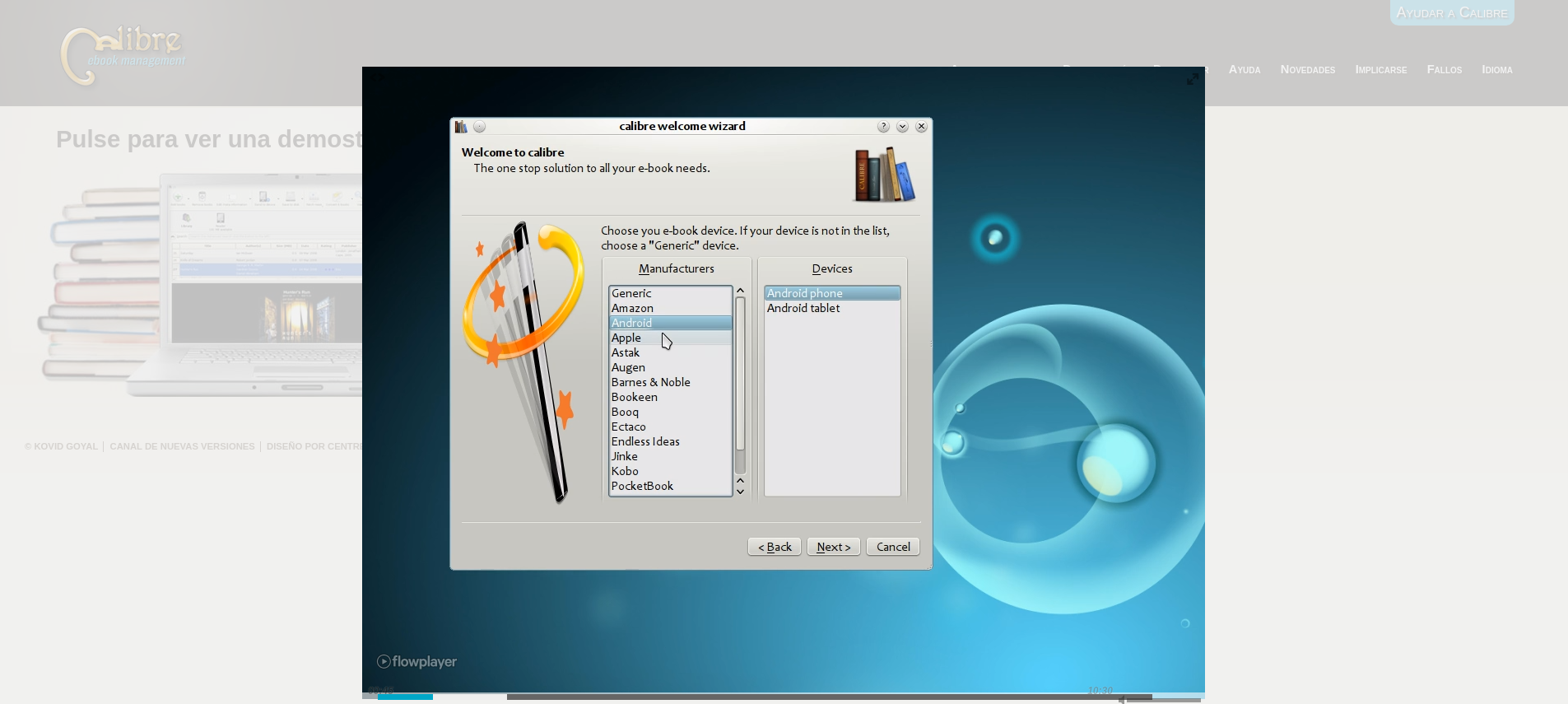Toggle video fullscreen with the expand arrows icon
Image resolution: width=1568 pixels, height=704 pixels.
tap(1192, 79)
